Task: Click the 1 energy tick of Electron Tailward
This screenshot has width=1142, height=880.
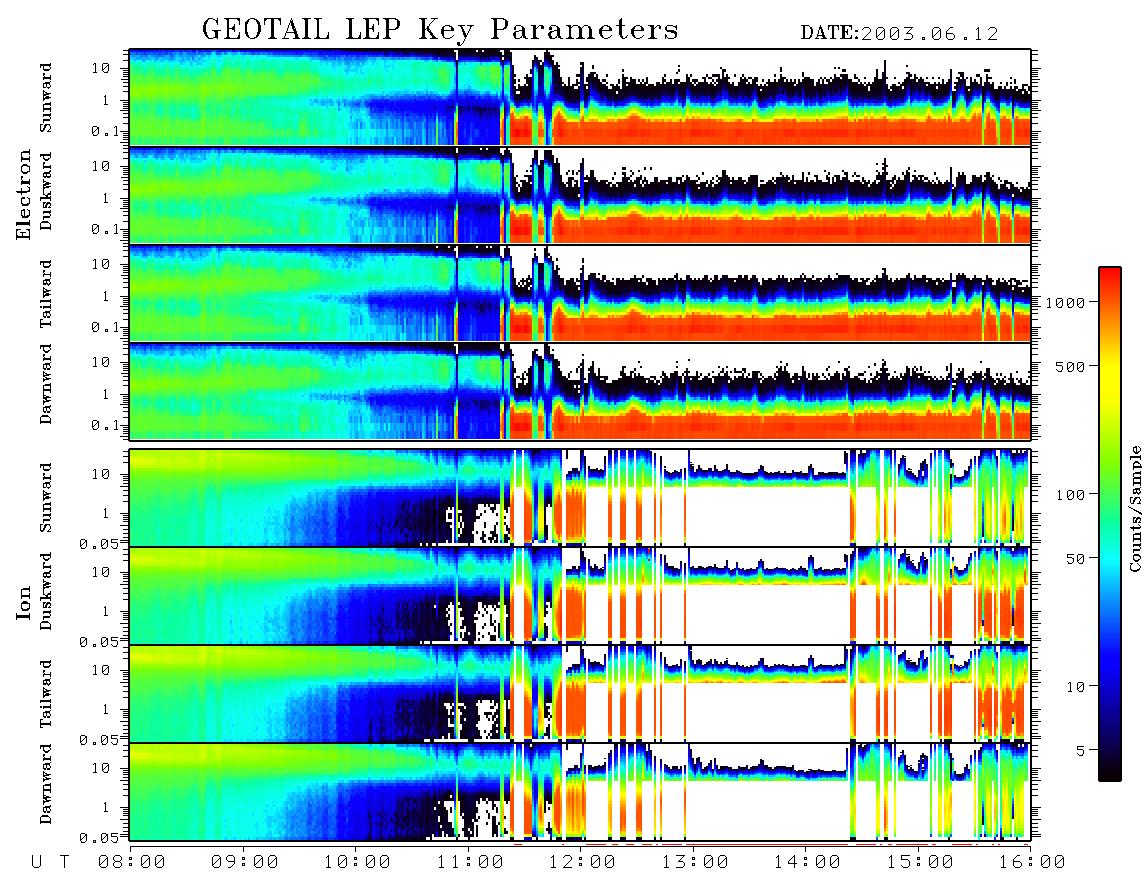Action: tap(106, 296)
